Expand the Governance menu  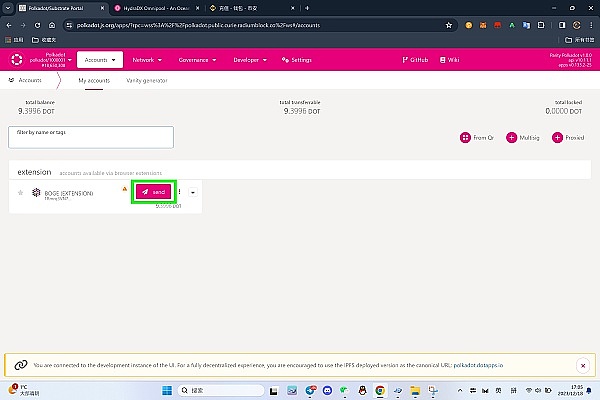click(x=197, y=60)
